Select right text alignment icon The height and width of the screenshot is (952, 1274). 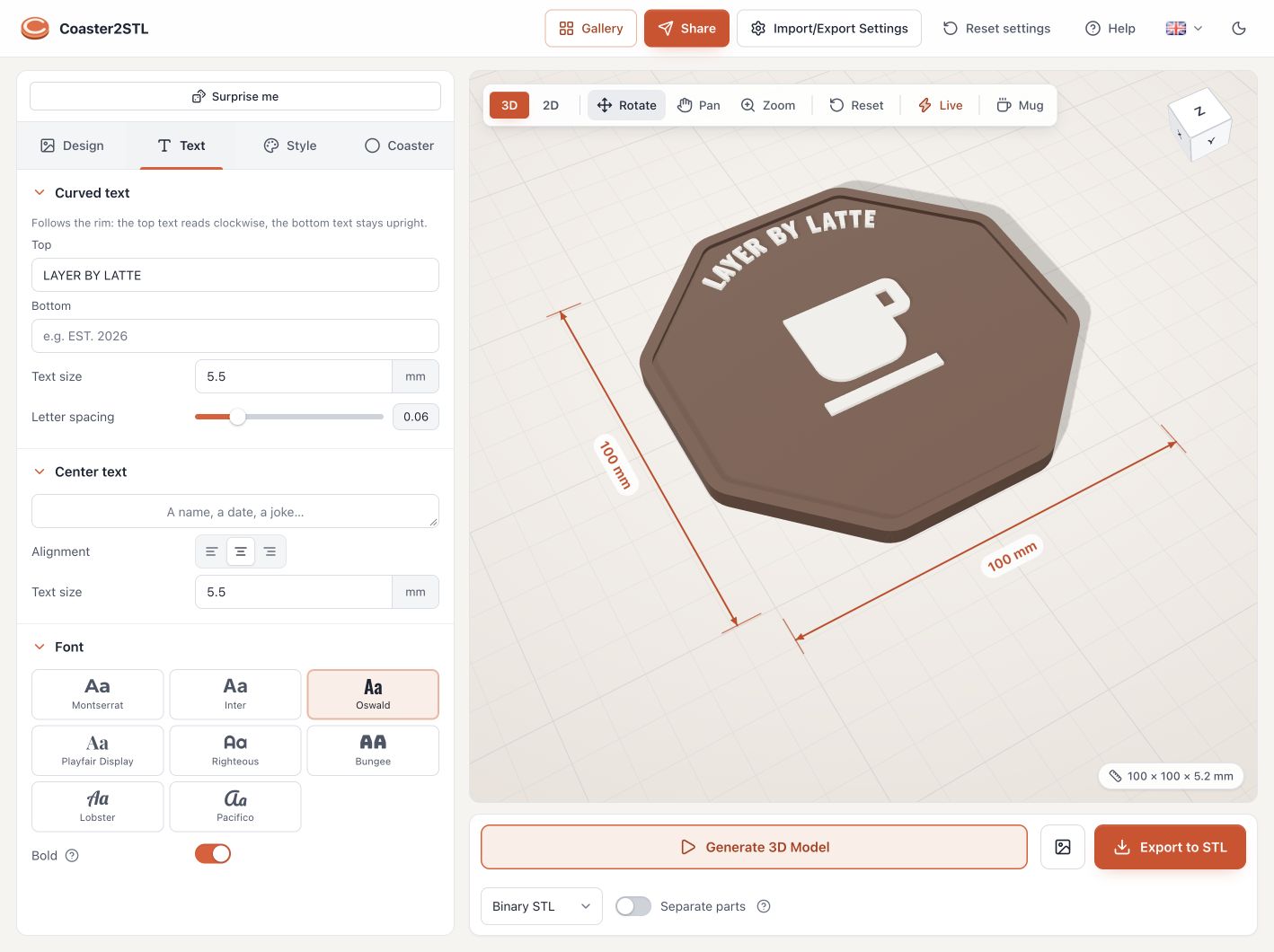(x=270, y=551)
